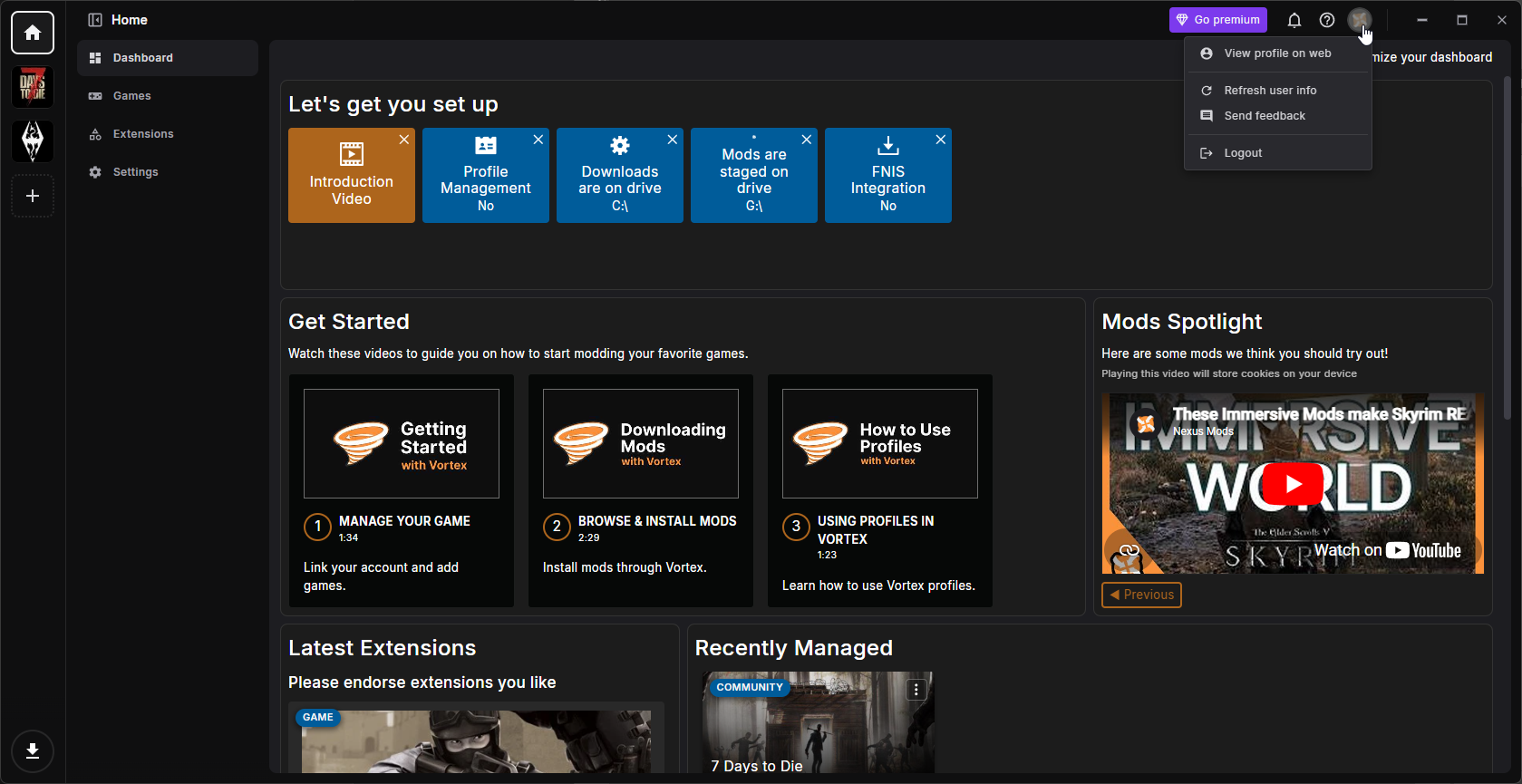This screenshot has height=784, width=1522.
Task: Open the 7 Days to Die card options menu
Action: (x=916, y=690)
